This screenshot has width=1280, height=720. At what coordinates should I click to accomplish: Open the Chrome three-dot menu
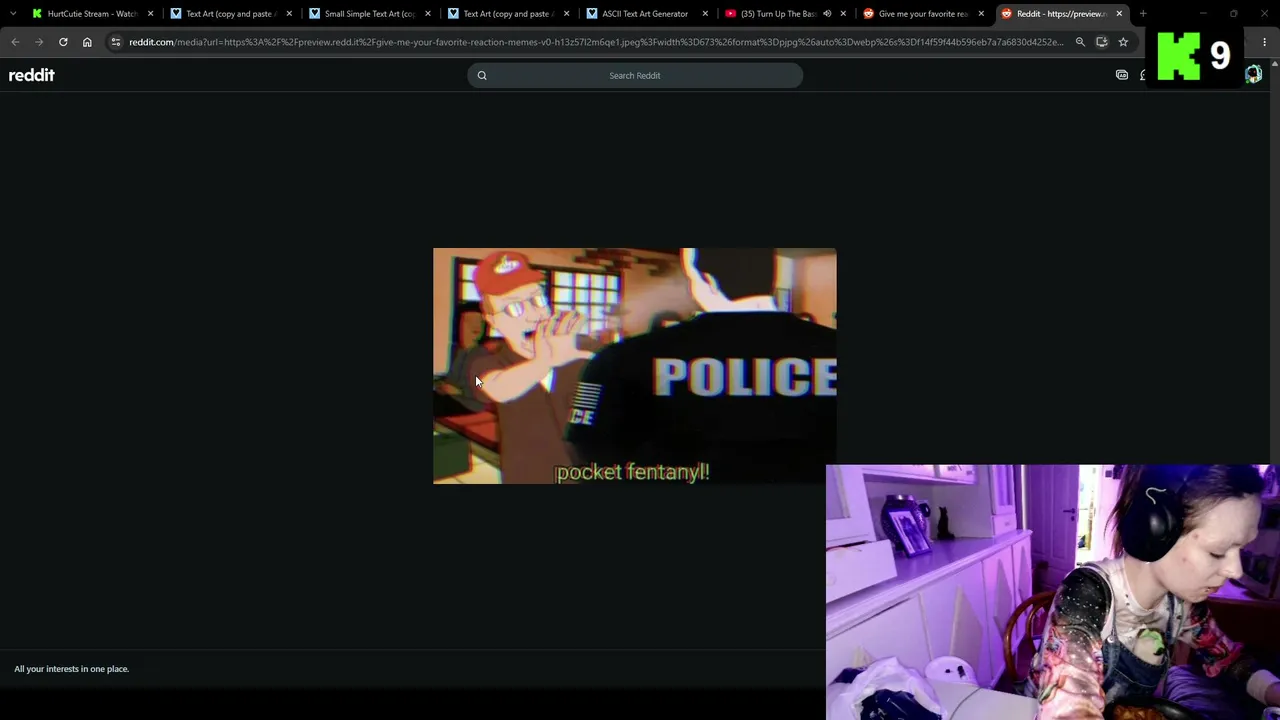pos(1264,42)
